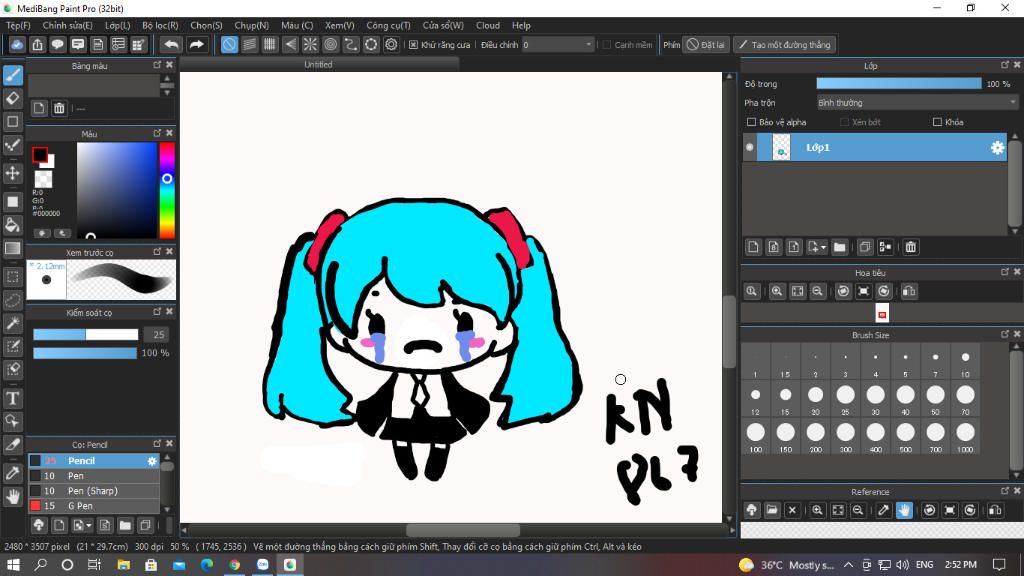
Task: Expand the add-layer dropdown arrow
Action: pyautogui.click(x=824, y=248)
